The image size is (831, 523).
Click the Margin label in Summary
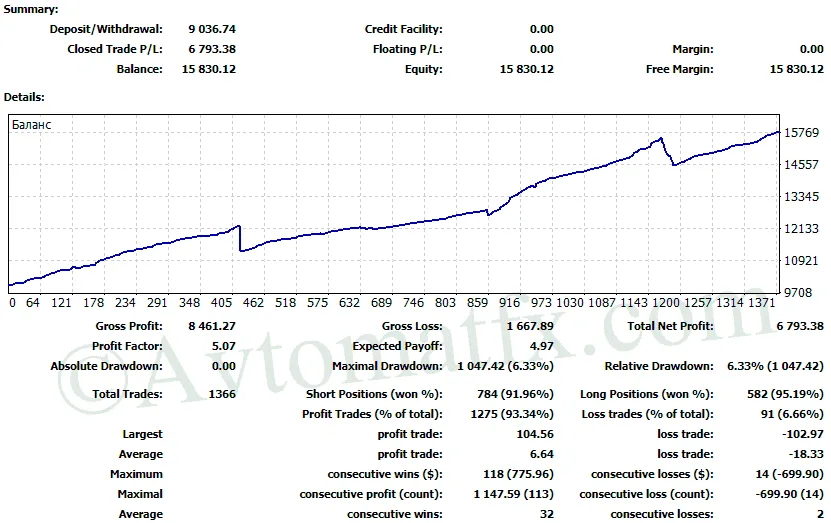tap(693, 49)
